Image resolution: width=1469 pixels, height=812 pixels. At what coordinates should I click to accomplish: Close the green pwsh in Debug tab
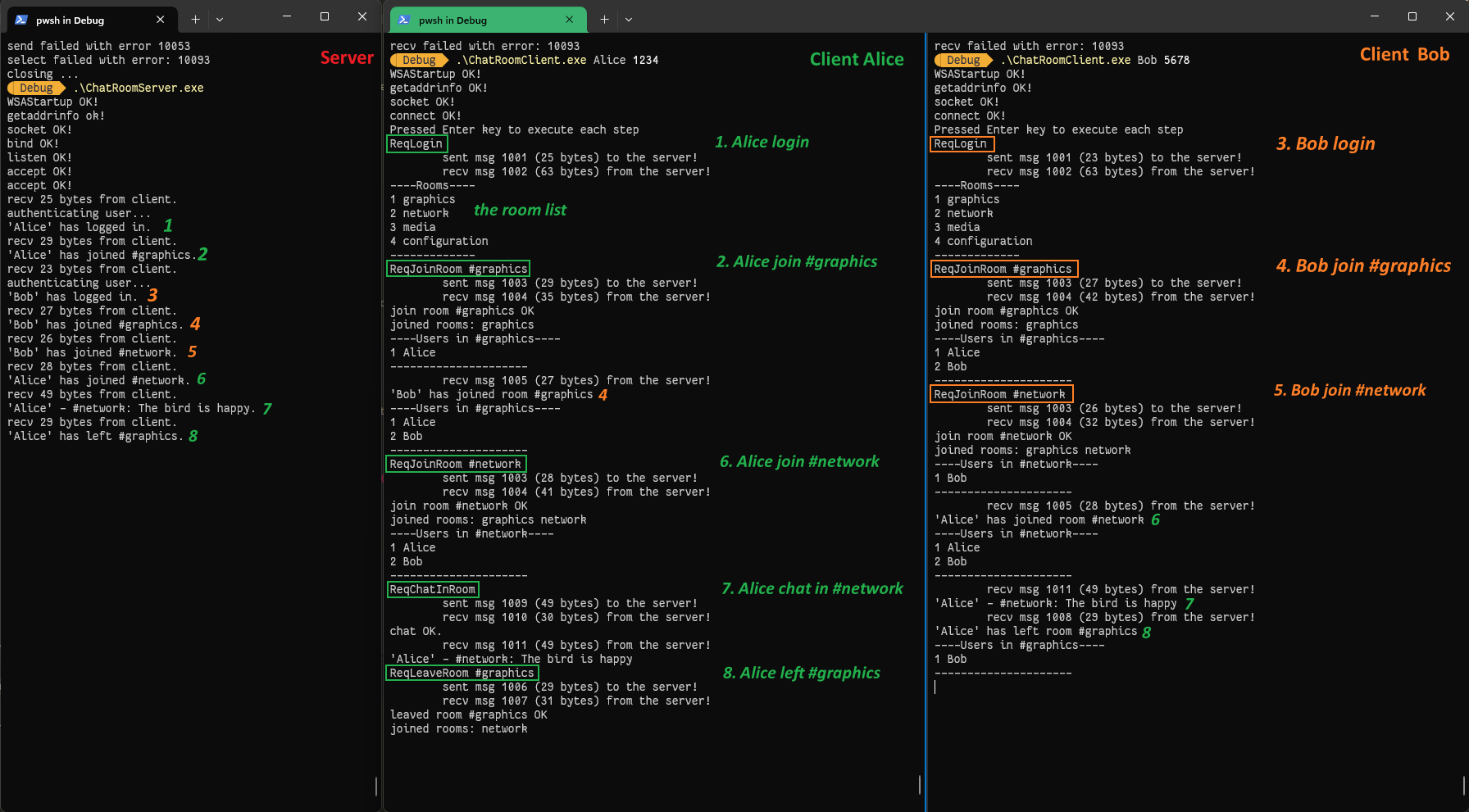coord(570,20)
